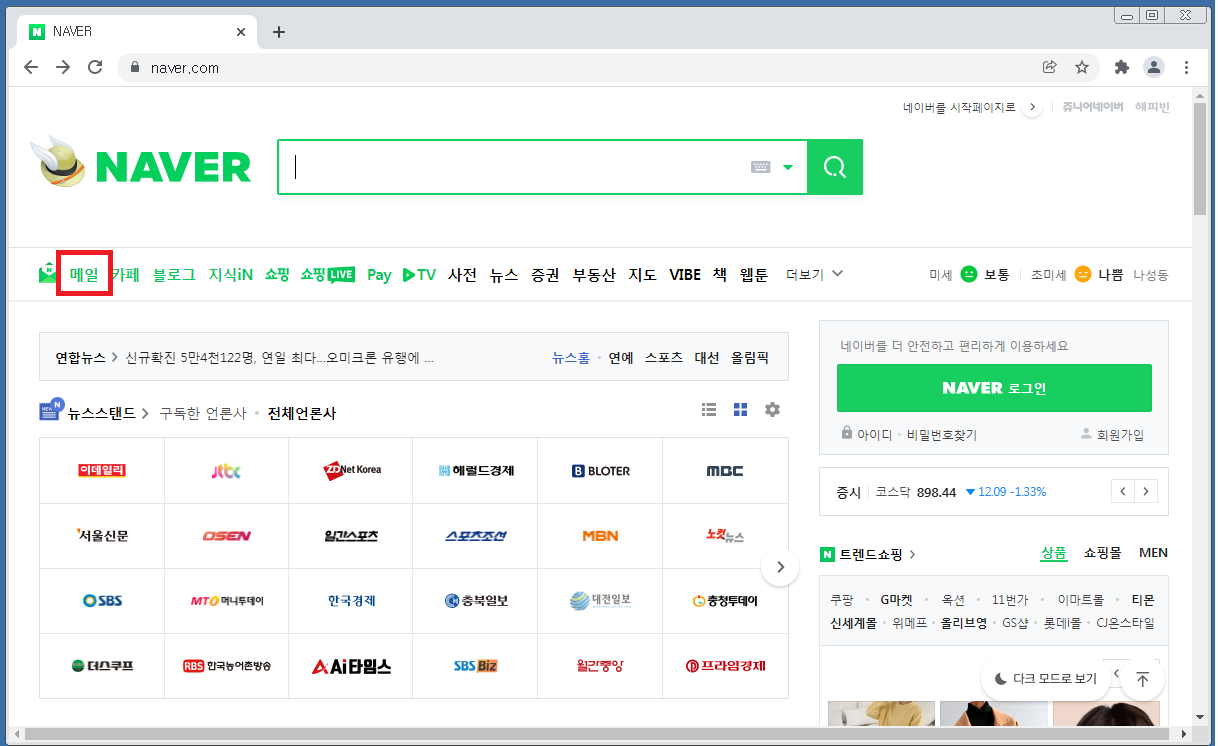The width and height of the screenshot is (1218, 746).
Task: Click the 아이디 find link with lock icon
Action: (x=867, y=435)
